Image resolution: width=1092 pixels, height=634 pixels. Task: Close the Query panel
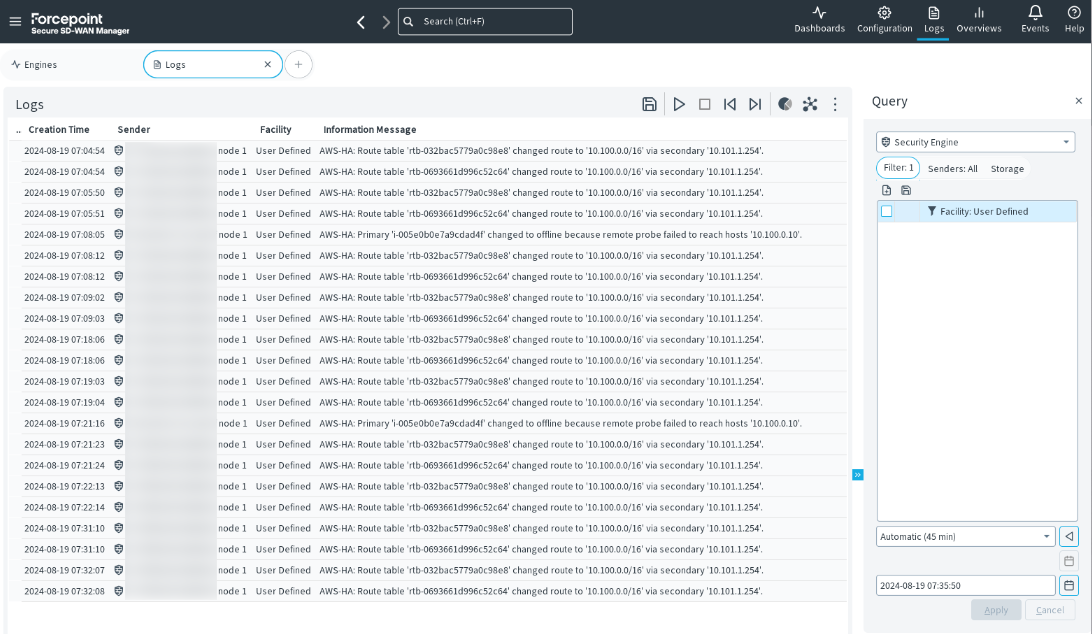click(1079, 101)
